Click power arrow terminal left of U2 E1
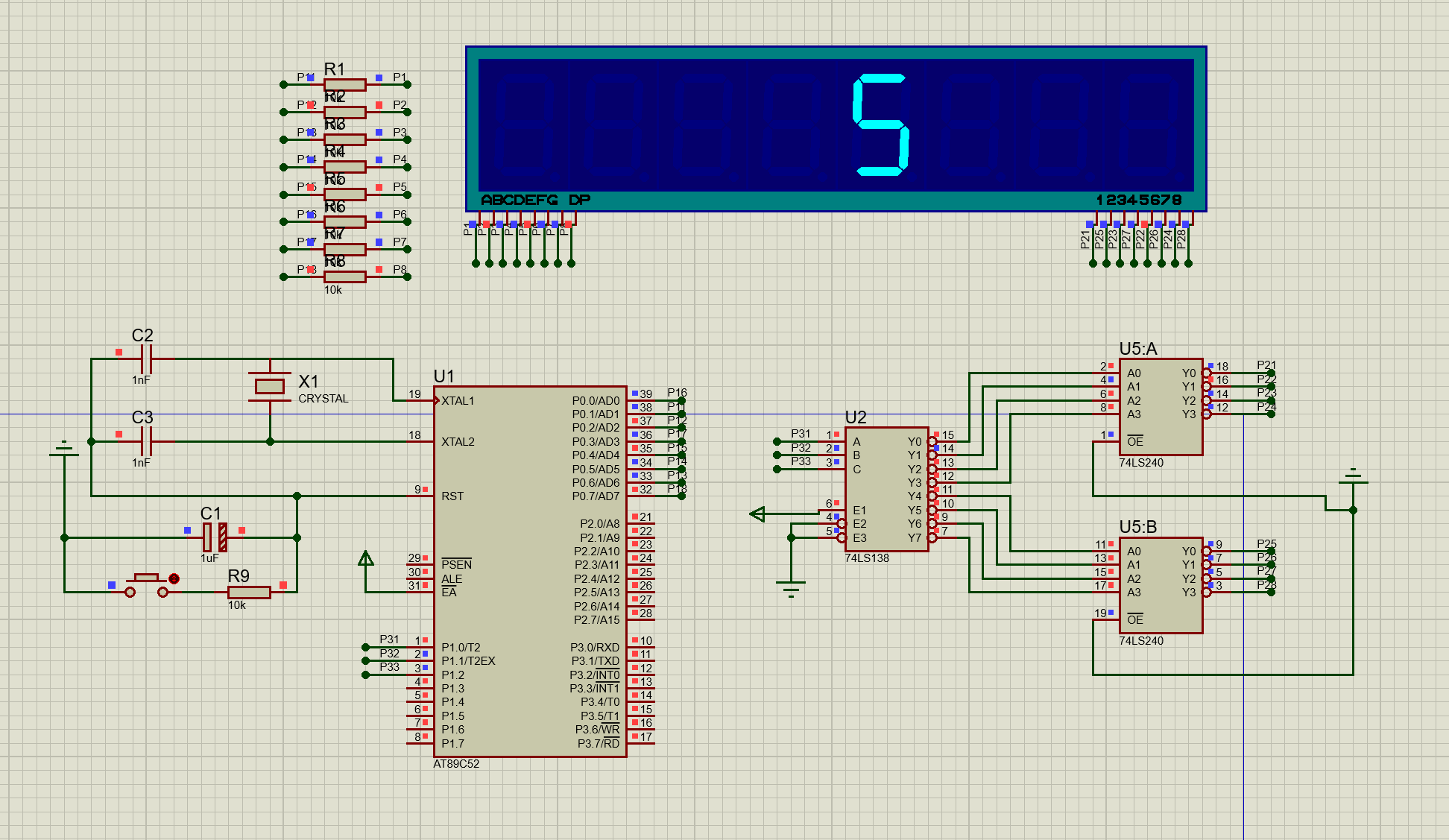 point(758,514)
